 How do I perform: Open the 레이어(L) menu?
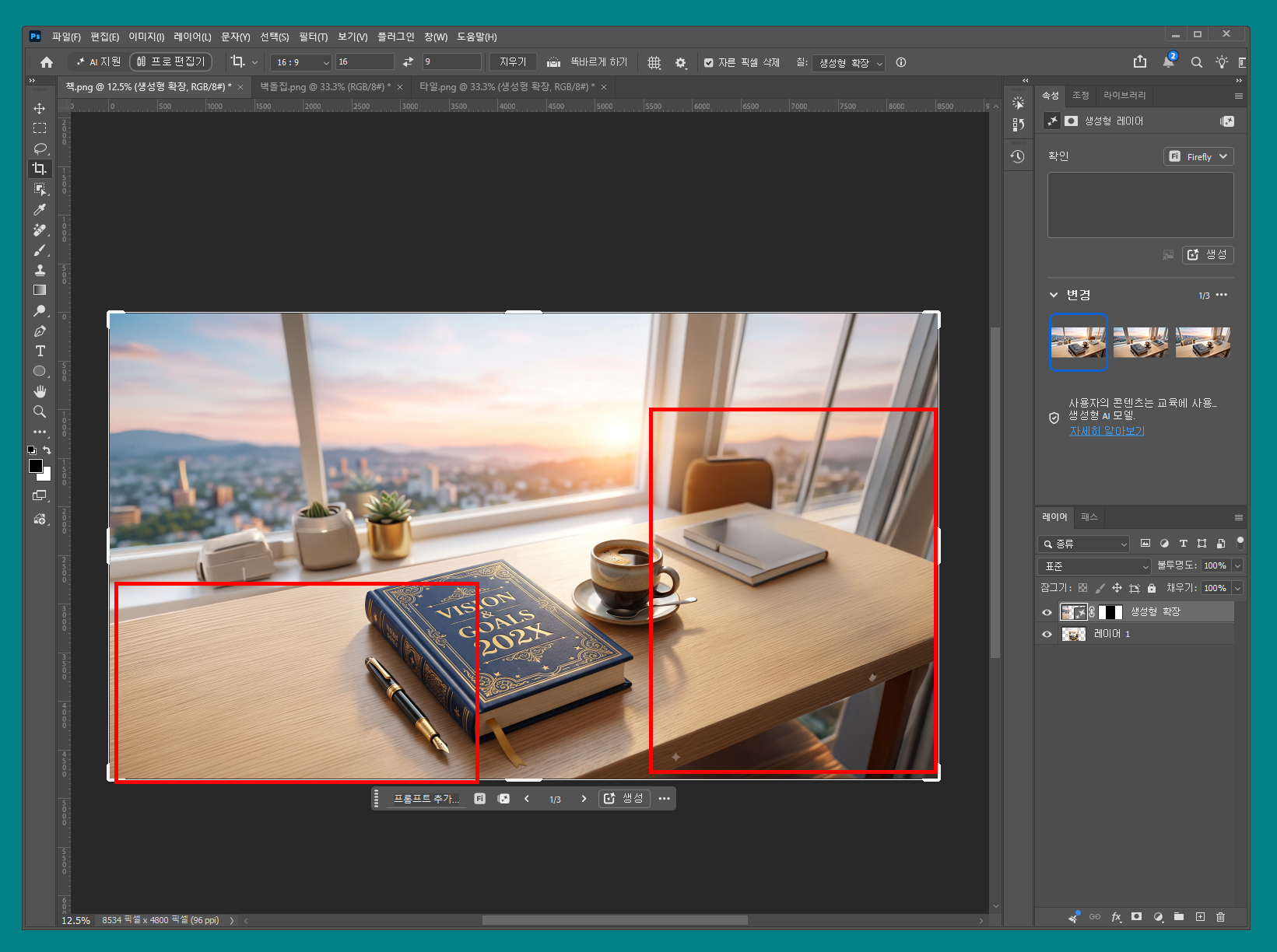click(x=192, y=37)
